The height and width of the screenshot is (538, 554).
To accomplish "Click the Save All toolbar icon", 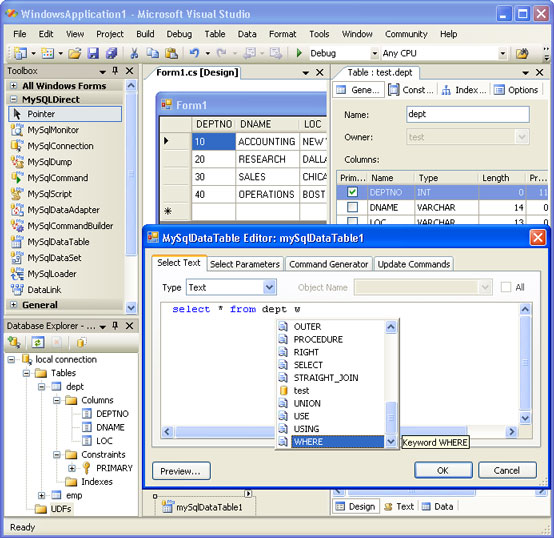I will (x=111, y=53).
